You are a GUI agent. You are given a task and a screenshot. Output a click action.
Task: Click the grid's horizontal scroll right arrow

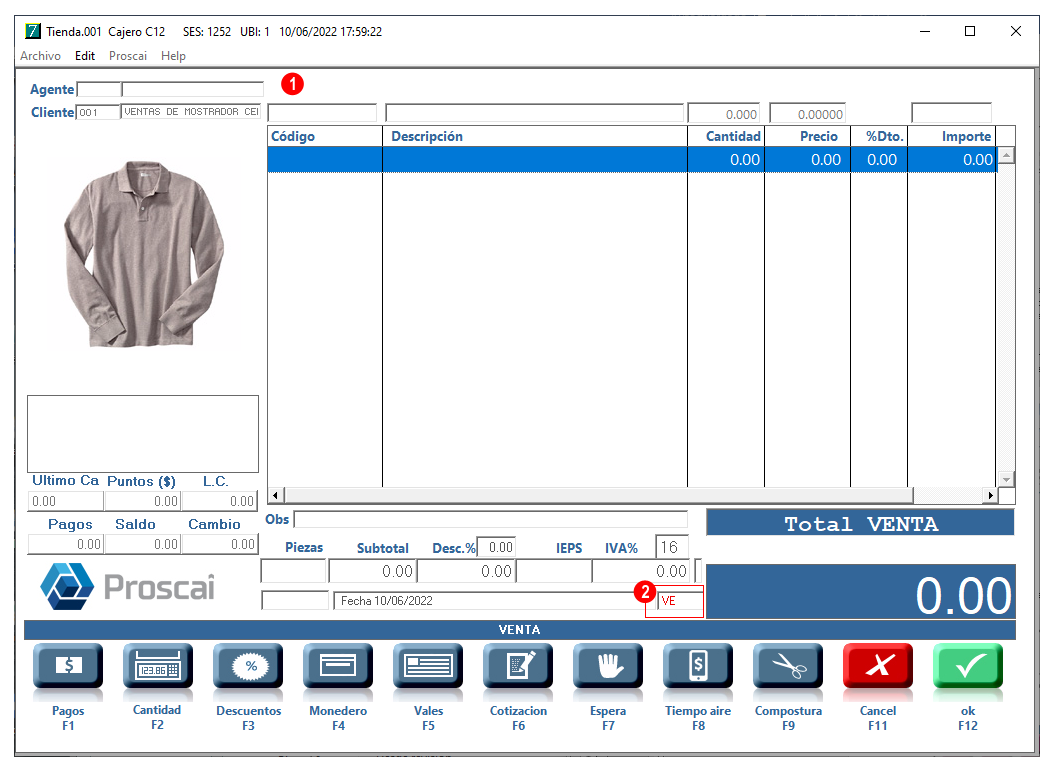990,495
